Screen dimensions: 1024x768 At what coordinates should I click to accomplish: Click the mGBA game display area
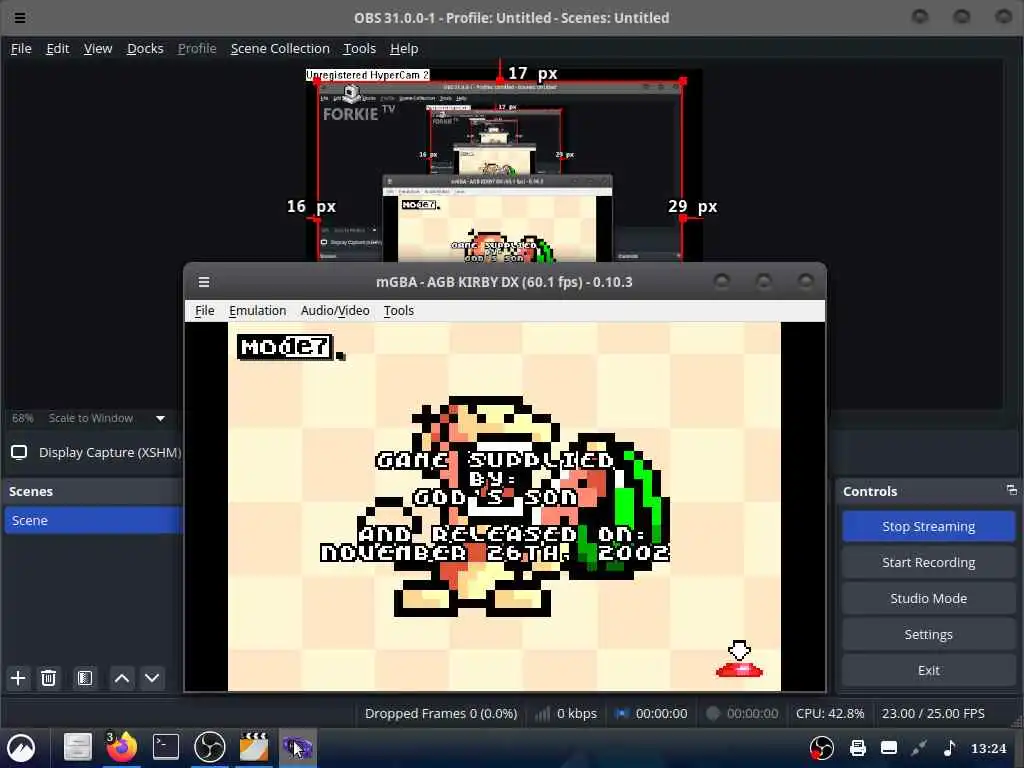[504, 506]
